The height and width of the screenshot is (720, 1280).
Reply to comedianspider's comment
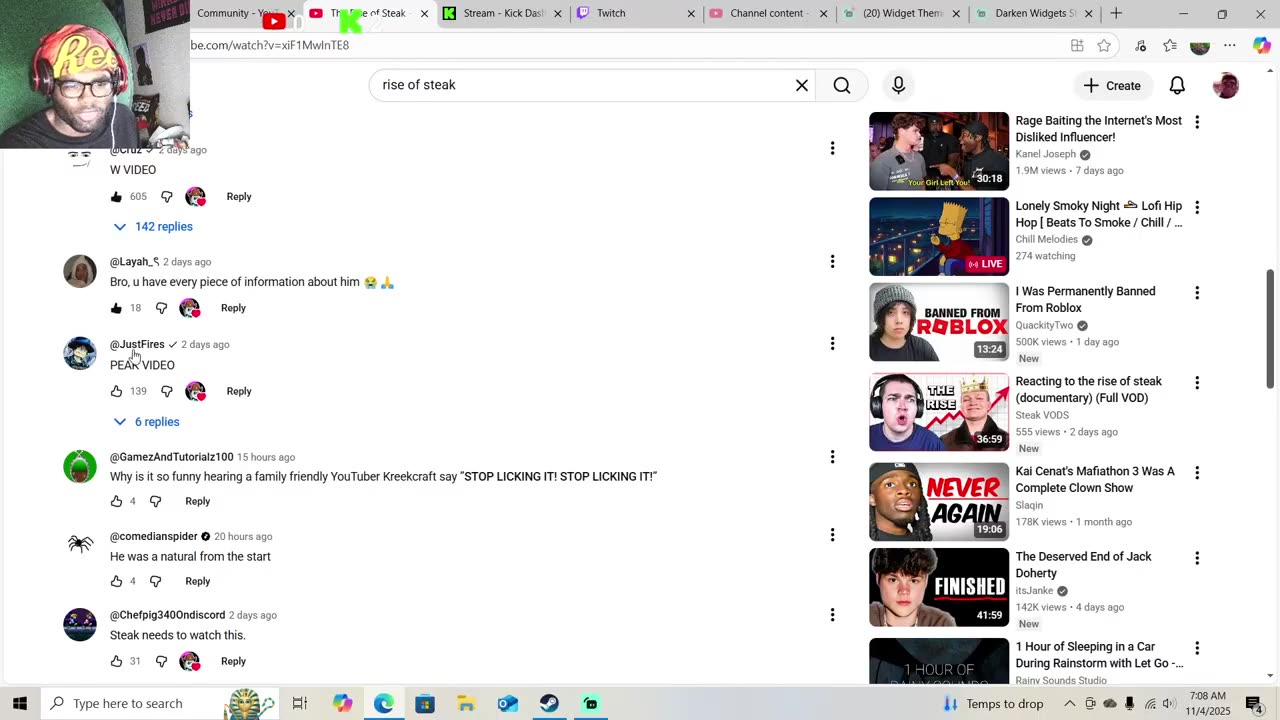click(198, 581)
